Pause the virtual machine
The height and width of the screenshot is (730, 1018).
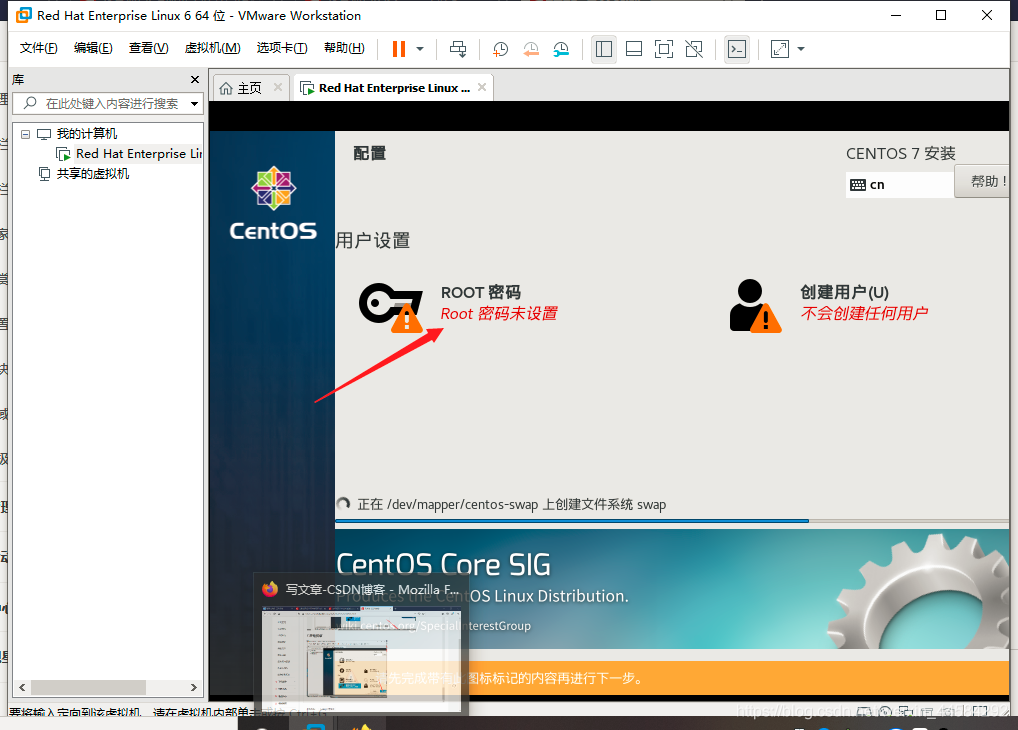(x=399, y=49)
